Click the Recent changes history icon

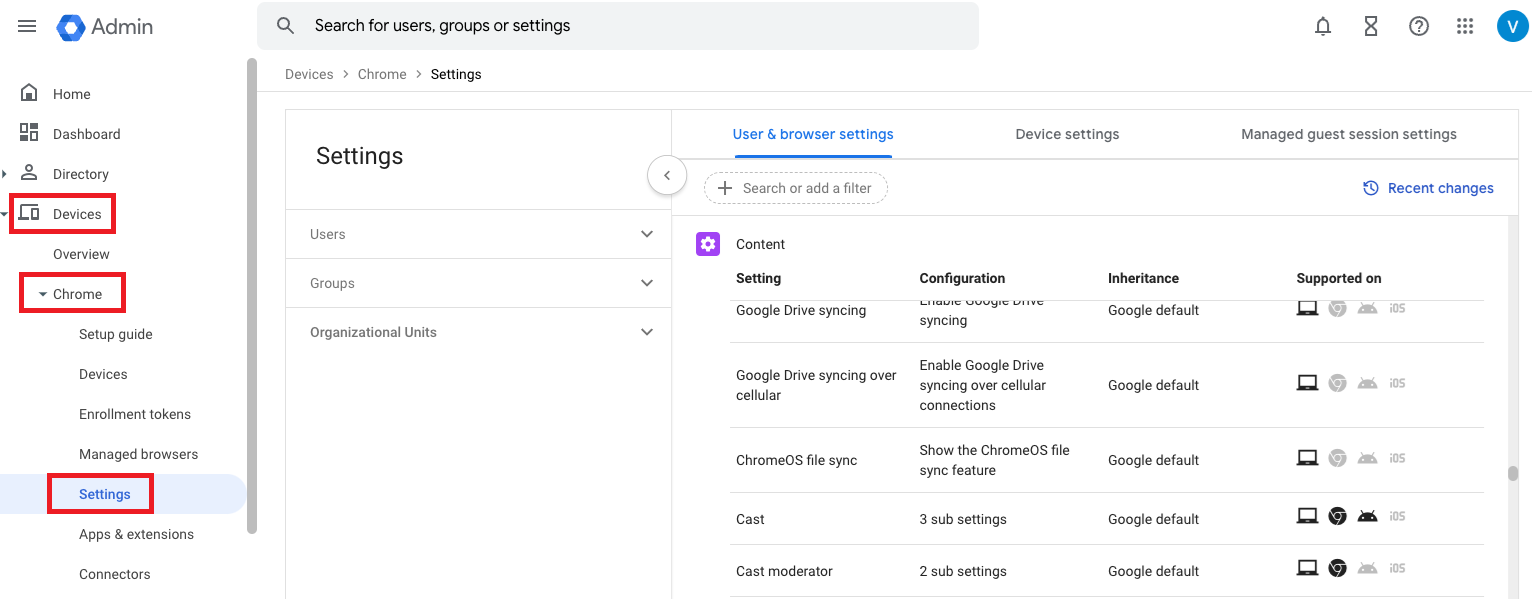coord(1371,188)
